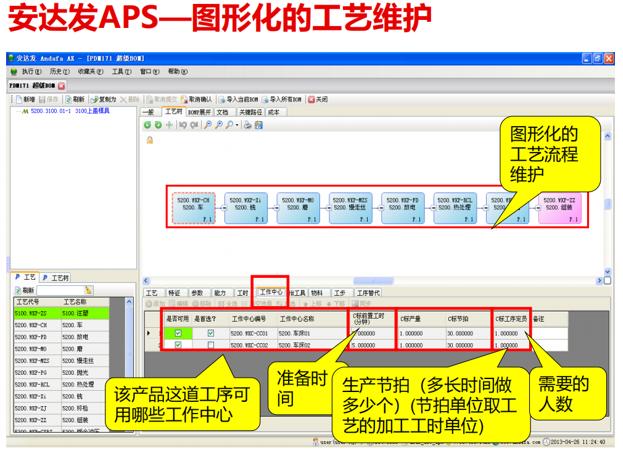This screenshot has height=455, width=623.
Task: Select the pink 5200.组装 process node
Action: click(560, 208)
